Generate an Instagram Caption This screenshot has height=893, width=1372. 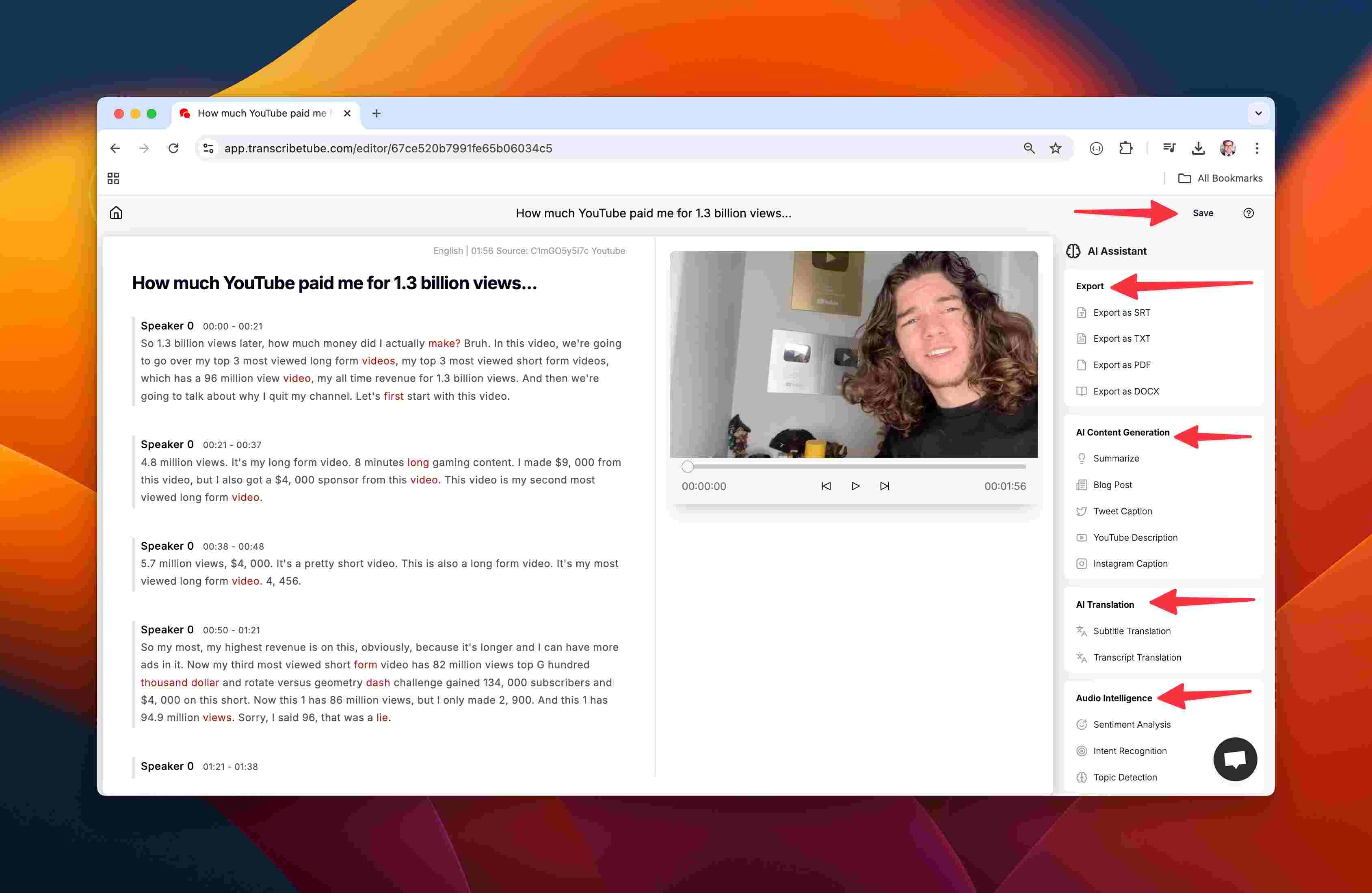1130,563
